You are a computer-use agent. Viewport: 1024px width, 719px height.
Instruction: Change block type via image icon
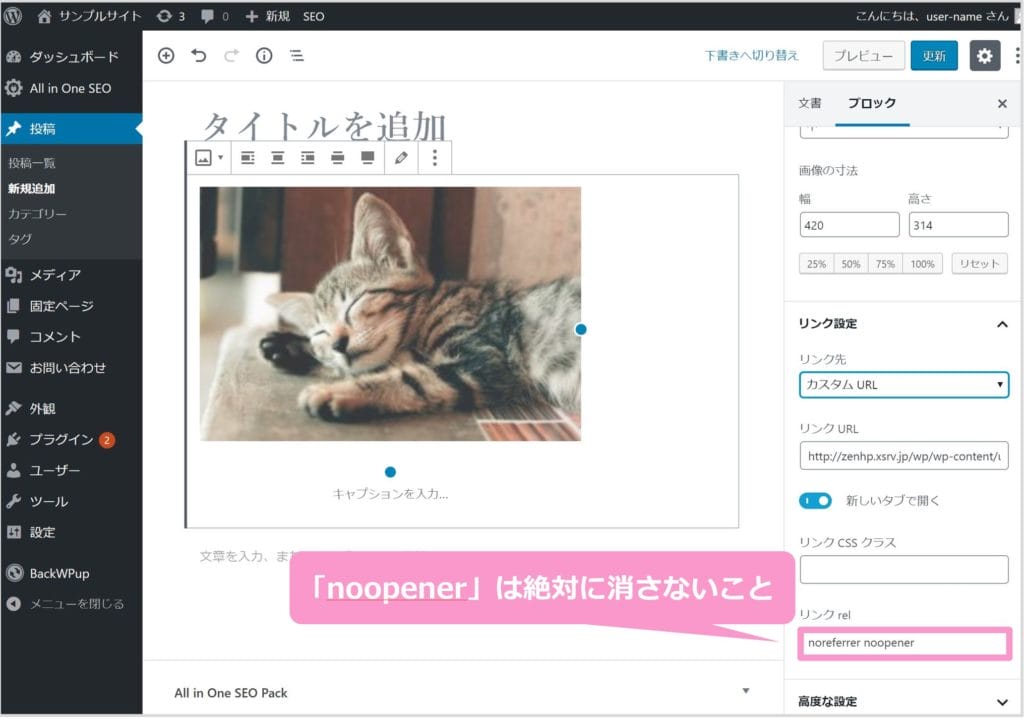209,157
